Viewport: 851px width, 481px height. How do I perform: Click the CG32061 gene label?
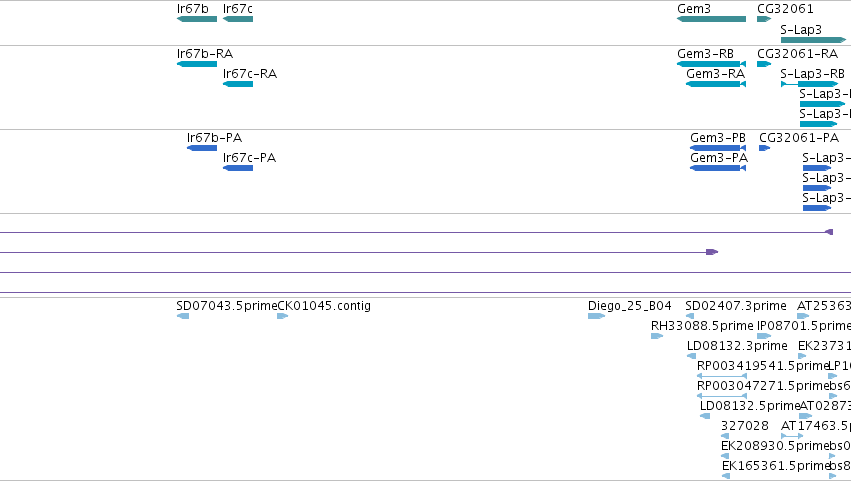pos(785,9)
